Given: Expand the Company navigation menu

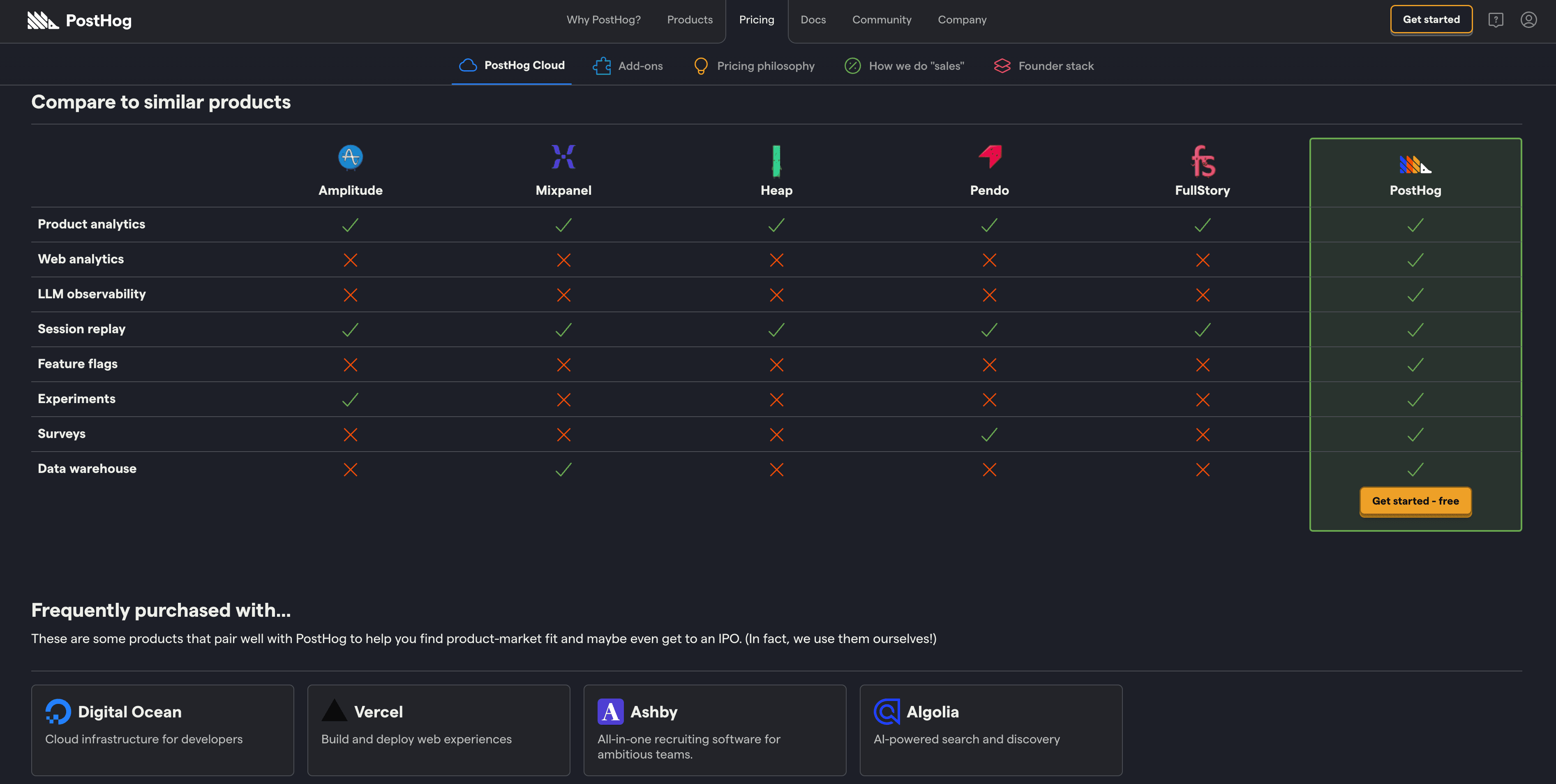Looking at the screenshot, I should tap(962, 19).
